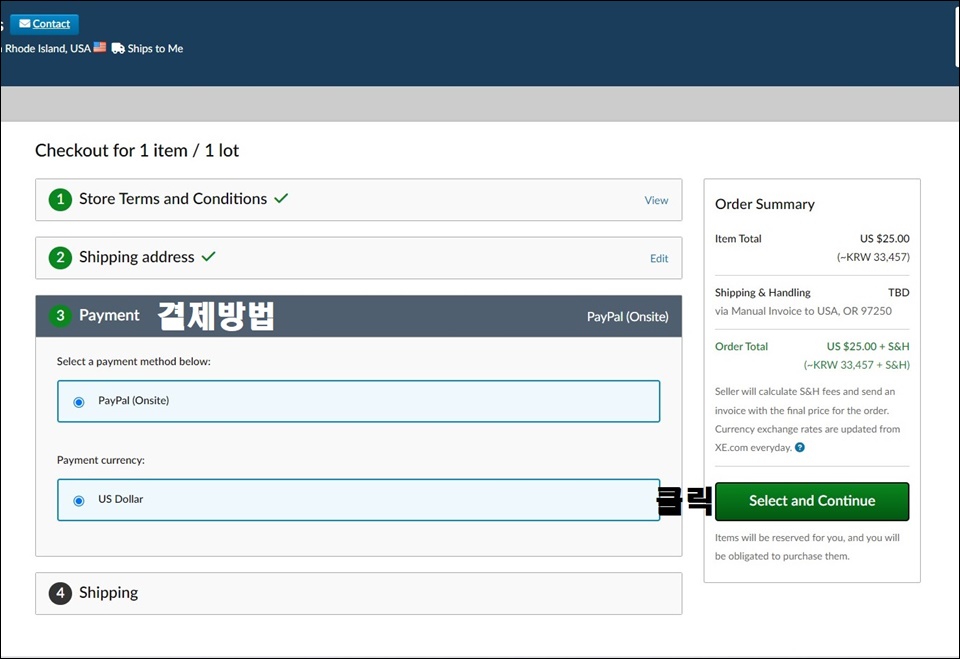Choose the US Dollar currency option box
This screenshot has width=960, height=659.
coord(358,500)
